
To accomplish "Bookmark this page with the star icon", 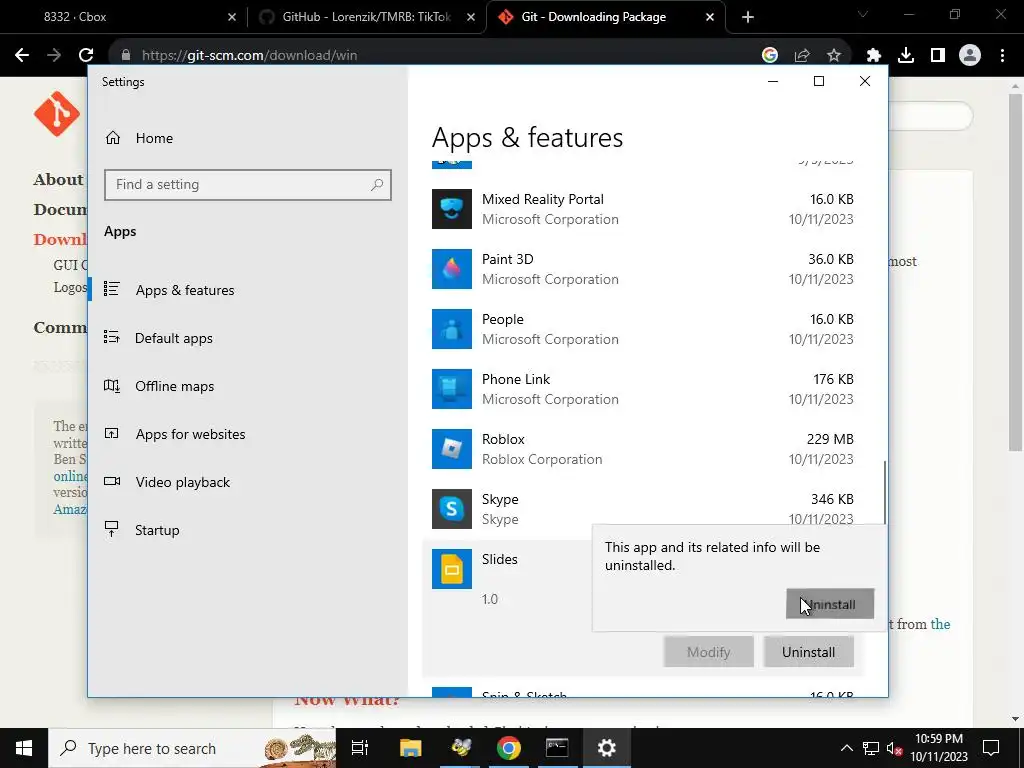I will [x=834, y=56].
